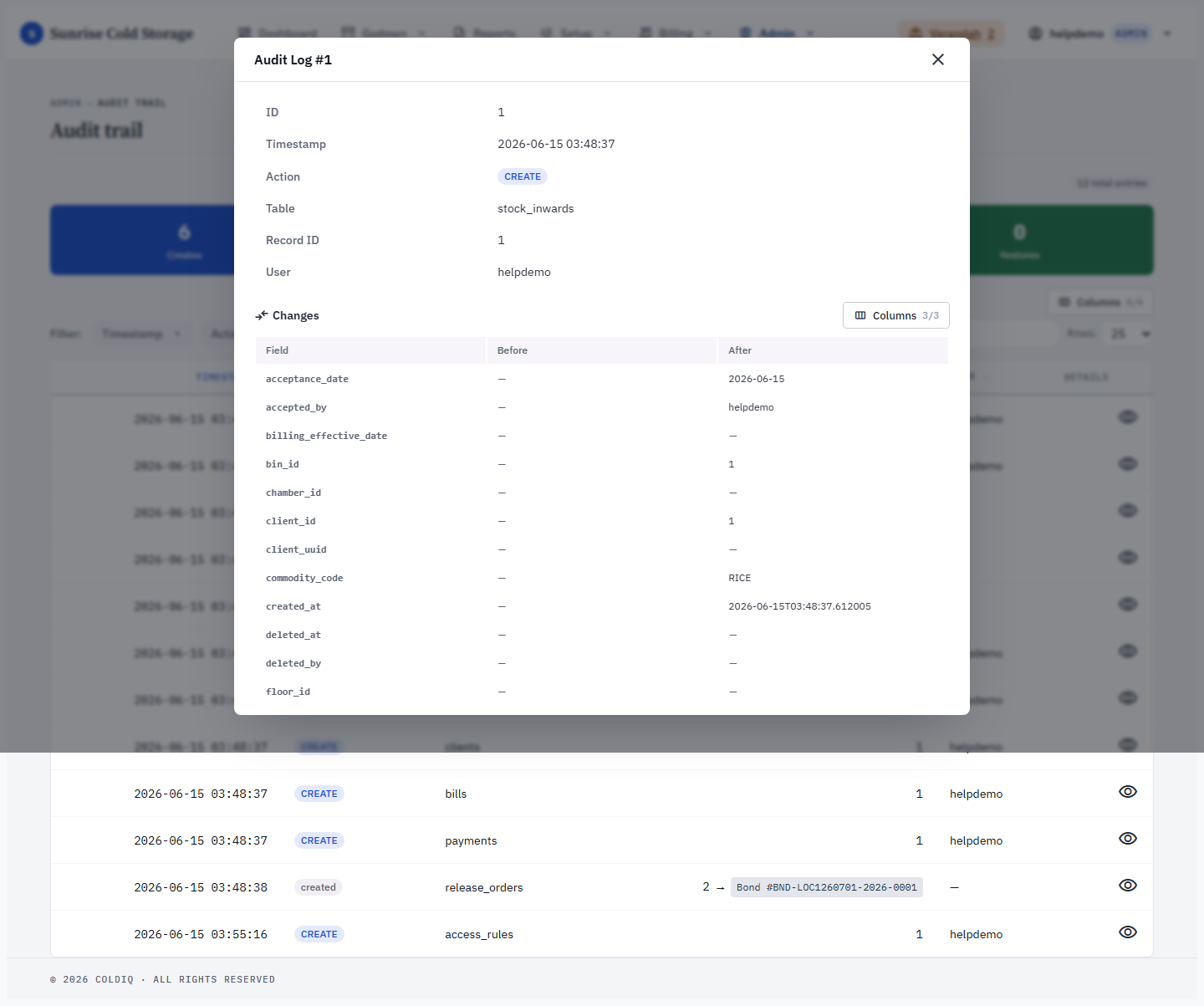Click the CREATE badge in the payments row
The image size is (1204, 1006).
319,840
